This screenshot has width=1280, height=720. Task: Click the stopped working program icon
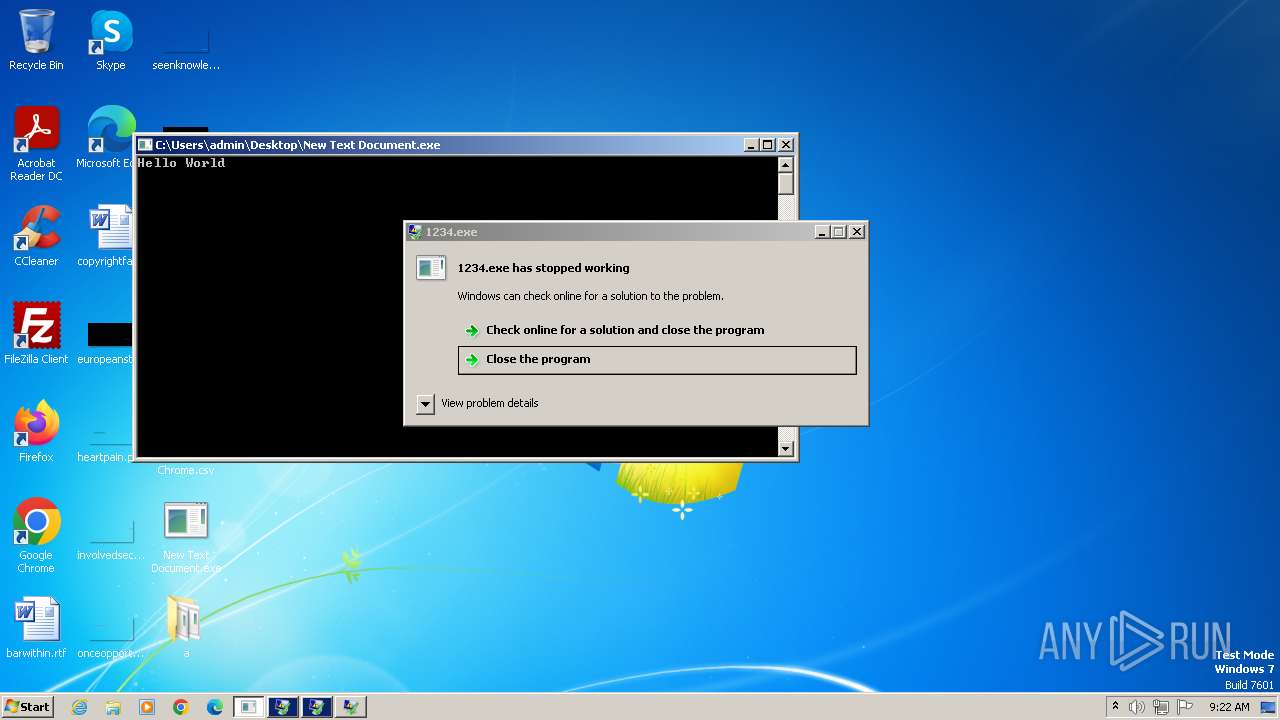point(431,267)
